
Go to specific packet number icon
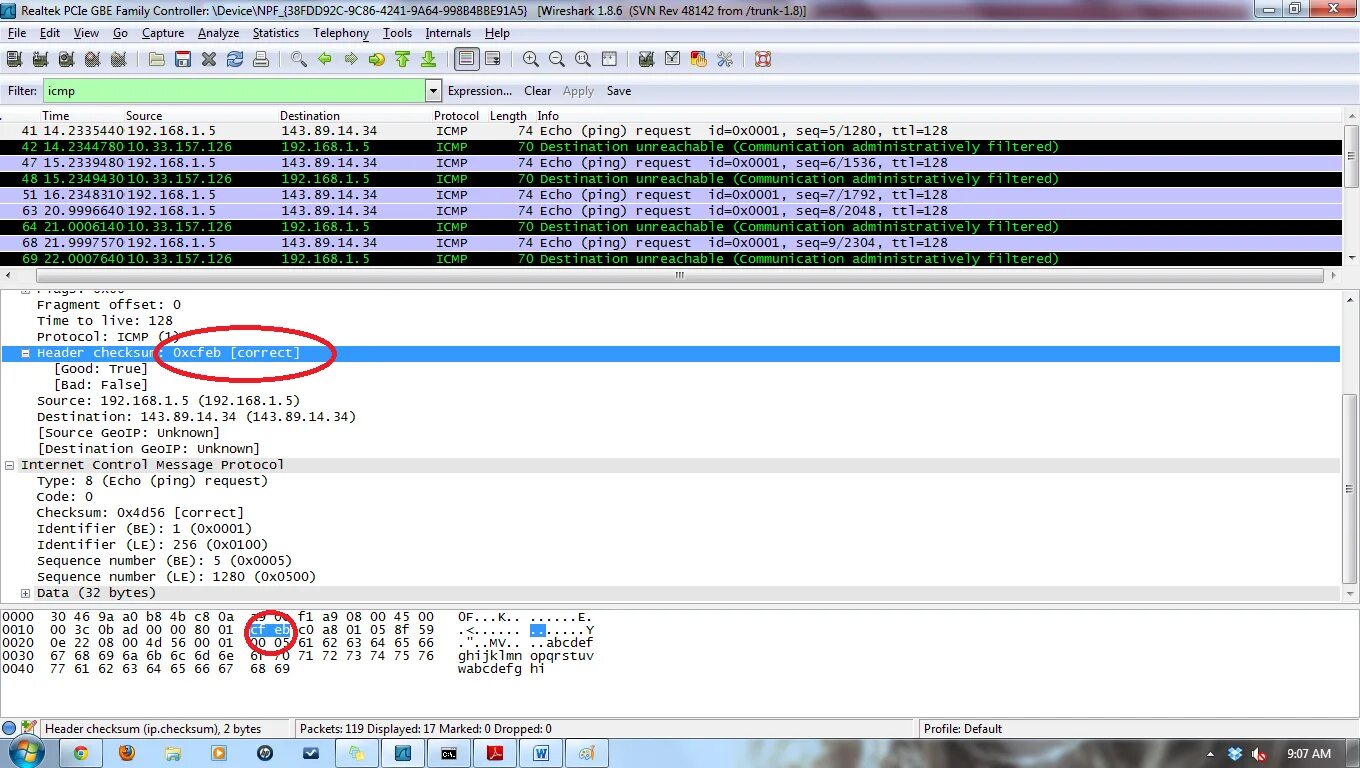(377, 59)
